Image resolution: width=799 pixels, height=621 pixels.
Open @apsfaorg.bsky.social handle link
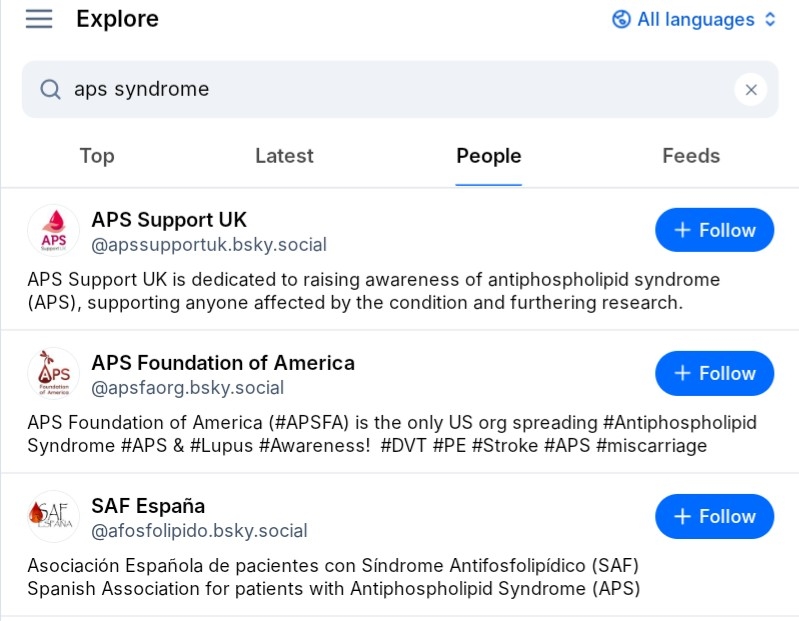point(188,388)
